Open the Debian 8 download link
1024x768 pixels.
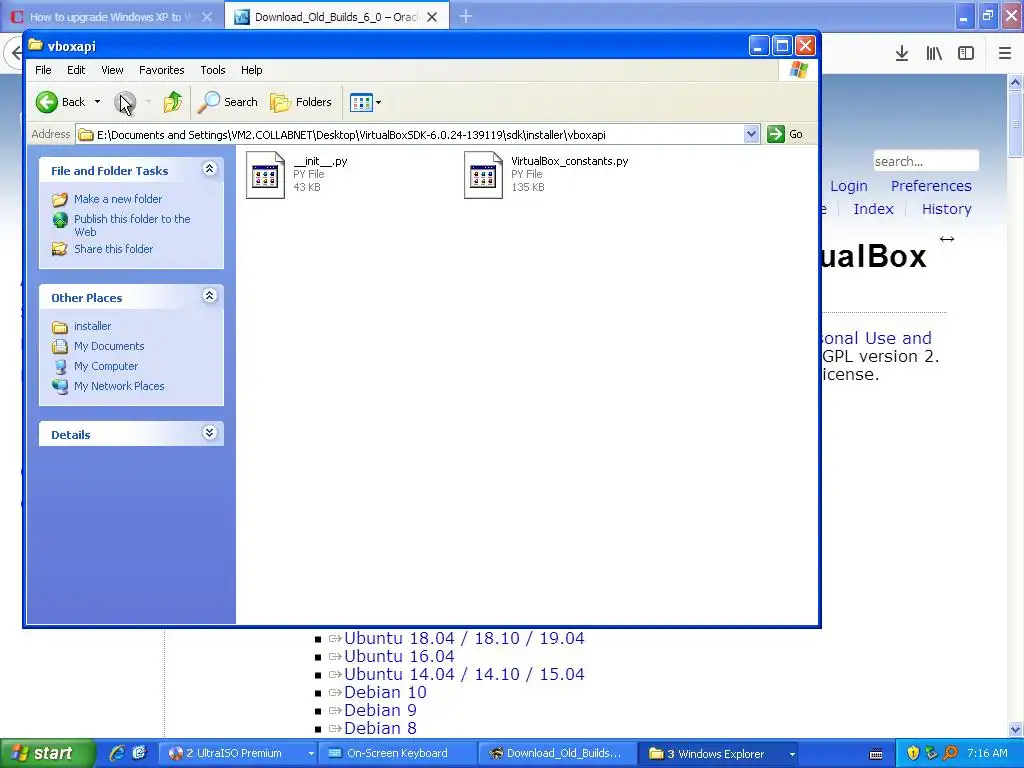tap(380, 728)
